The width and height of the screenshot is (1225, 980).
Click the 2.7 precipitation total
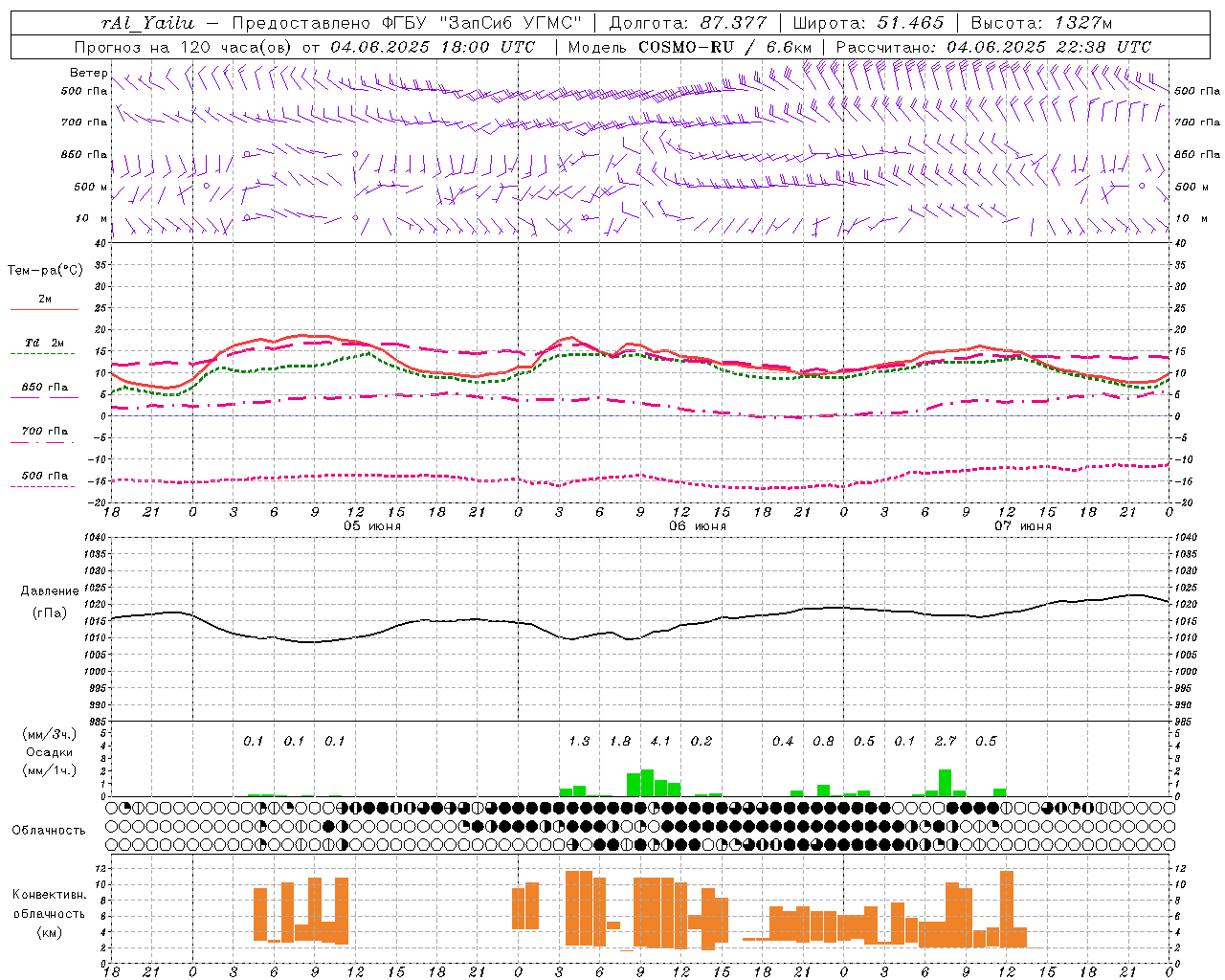[x=946, y=742]
